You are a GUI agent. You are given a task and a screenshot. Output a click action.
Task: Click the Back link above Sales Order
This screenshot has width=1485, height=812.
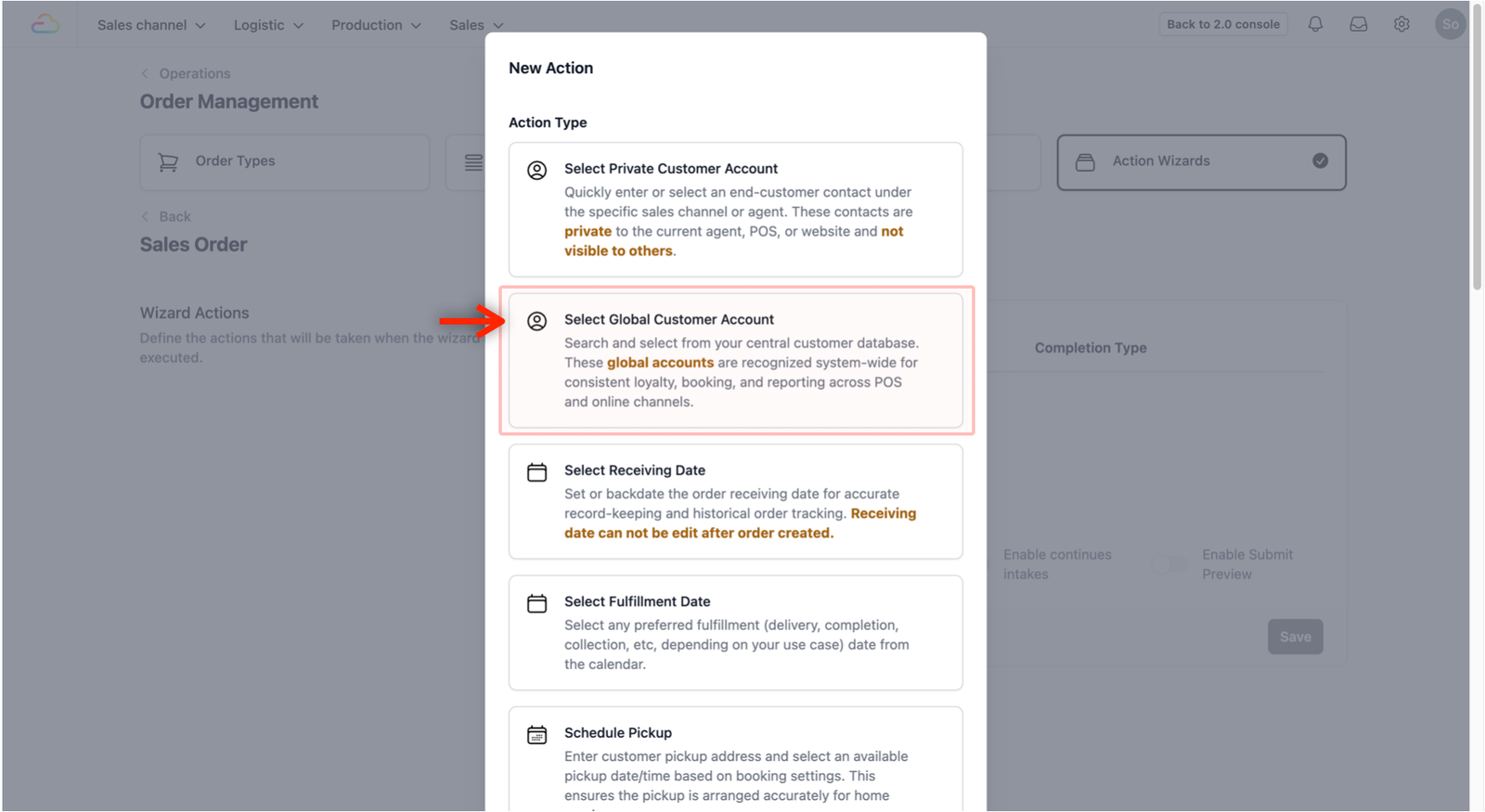(165, 216)
